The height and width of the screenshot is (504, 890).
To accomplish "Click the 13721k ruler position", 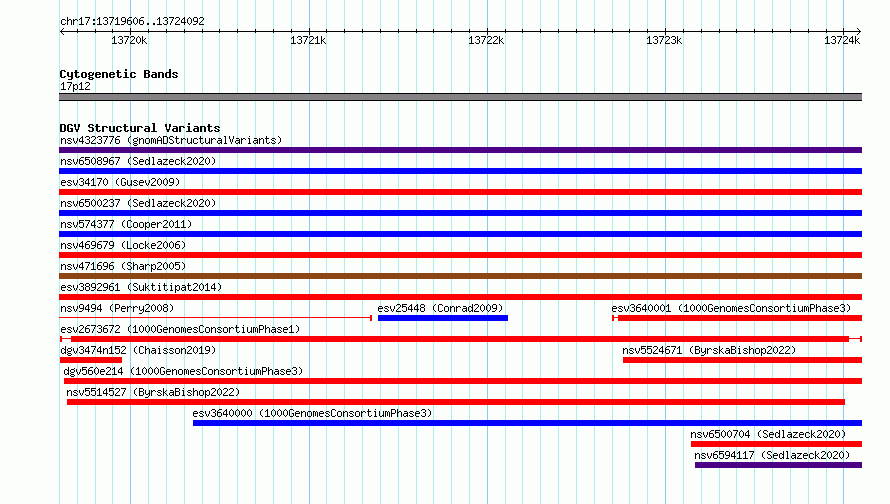I will (308, 40).
